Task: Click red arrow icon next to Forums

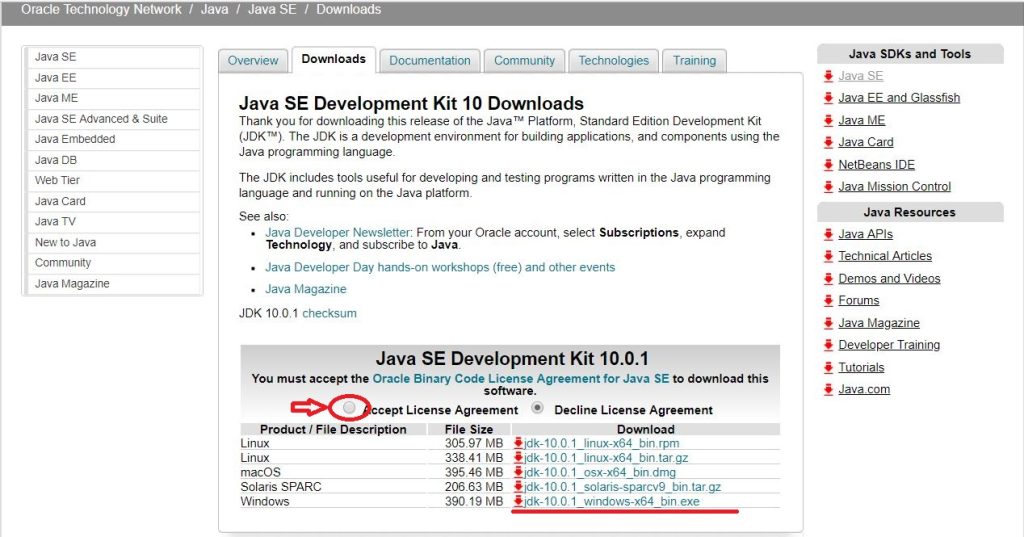Action: pos(828,301)
